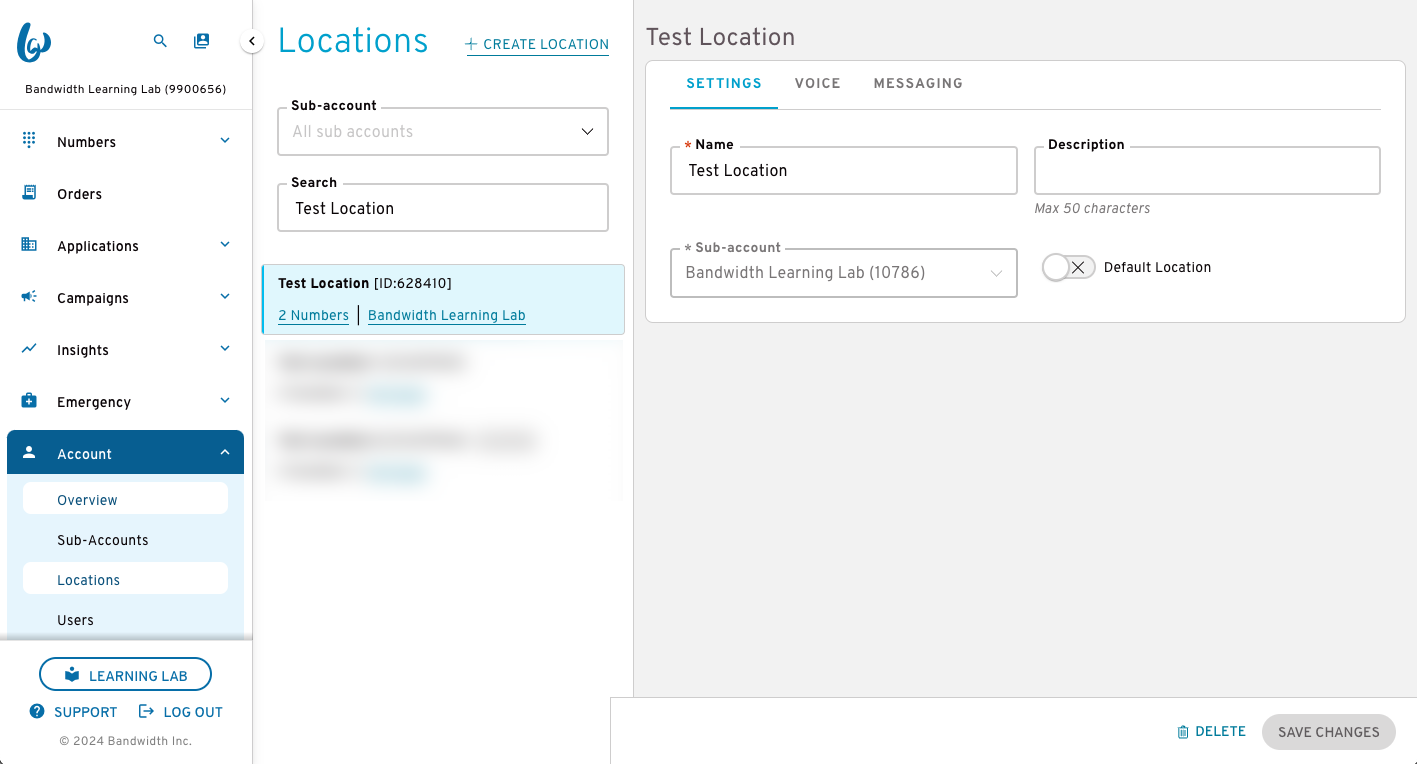Open the 2 Numbers link

pos(313,315)
